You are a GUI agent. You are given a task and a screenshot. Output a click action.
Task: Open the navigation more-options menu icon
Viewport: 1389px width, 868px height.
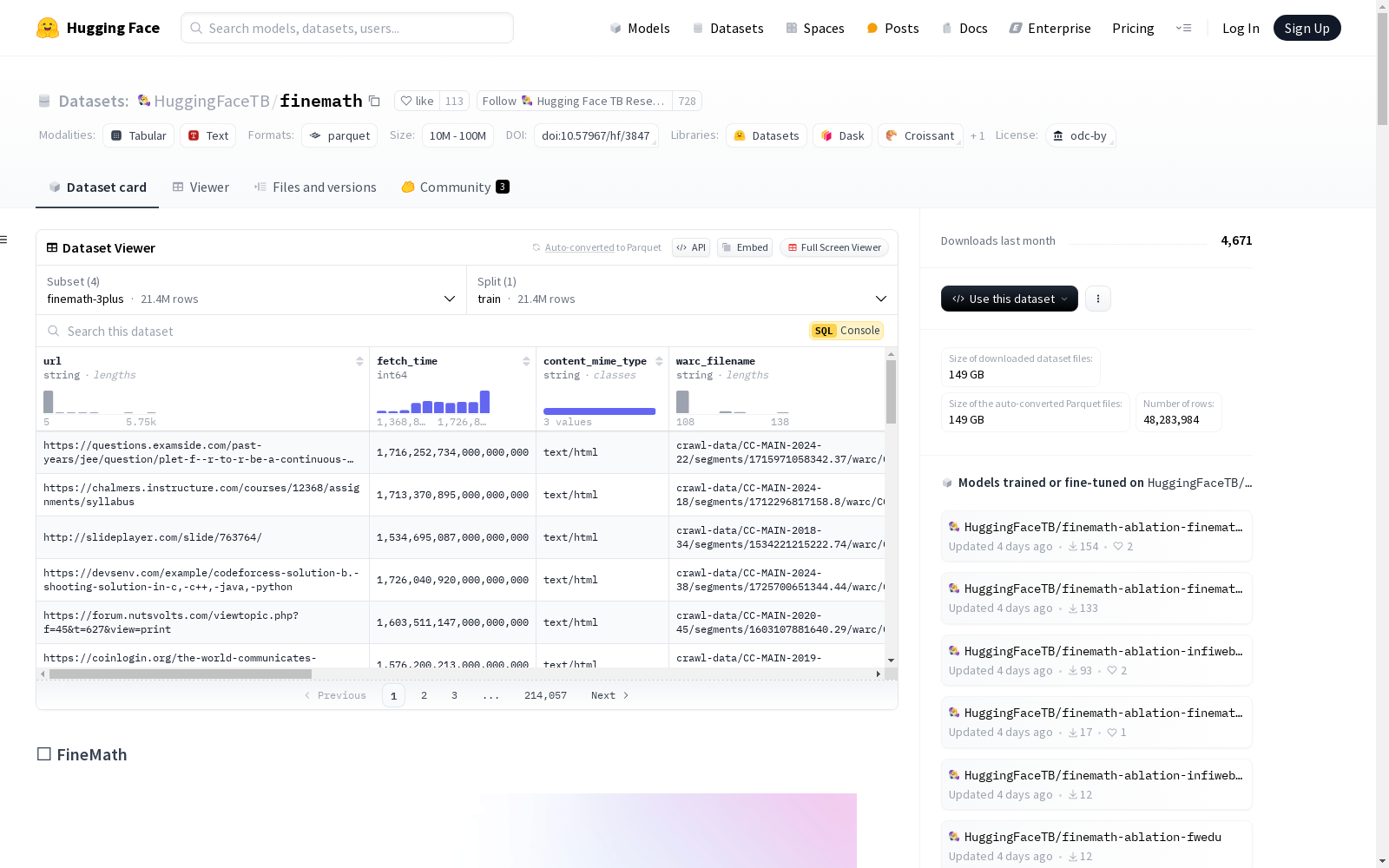pos(1183,28)
